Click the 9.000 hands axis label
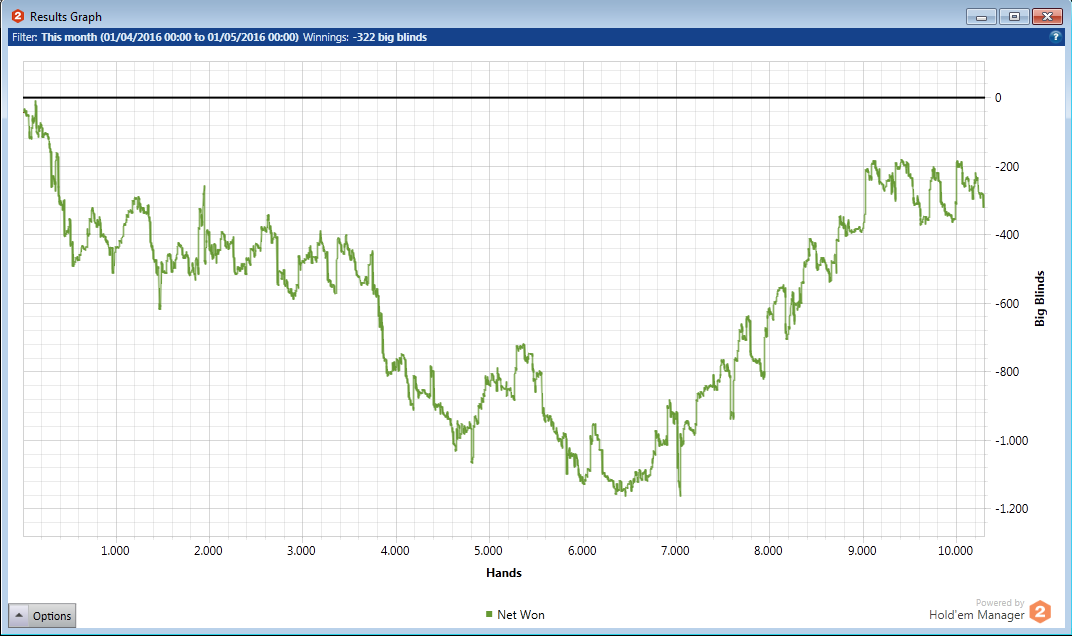This screenshot has width=1072, height=636. [862, 551]
